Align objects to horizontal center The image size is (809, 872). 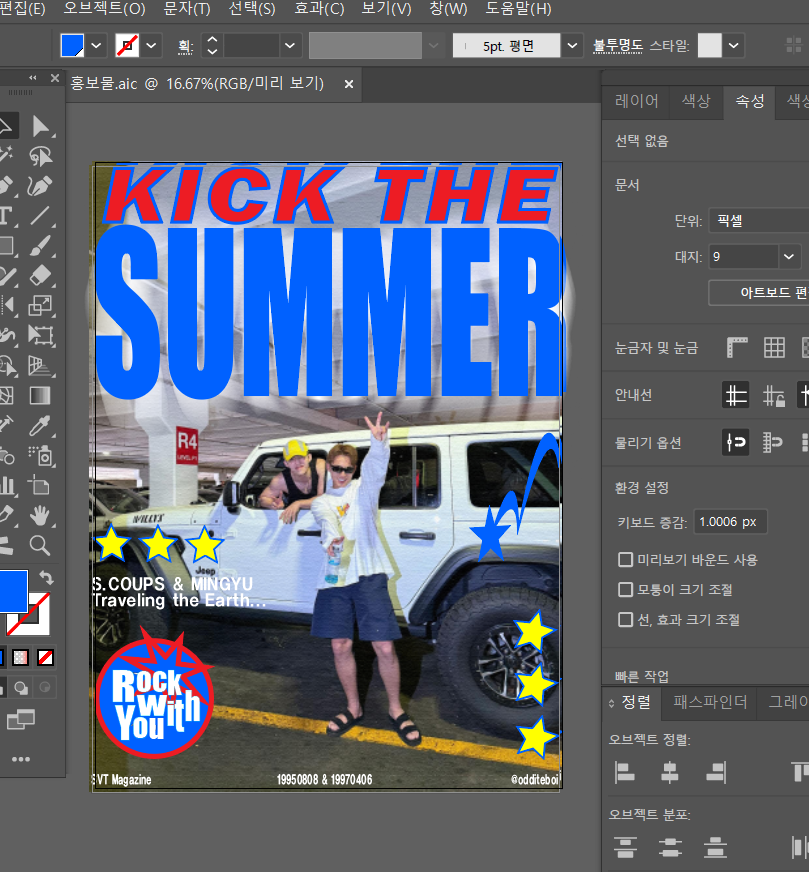669,772
